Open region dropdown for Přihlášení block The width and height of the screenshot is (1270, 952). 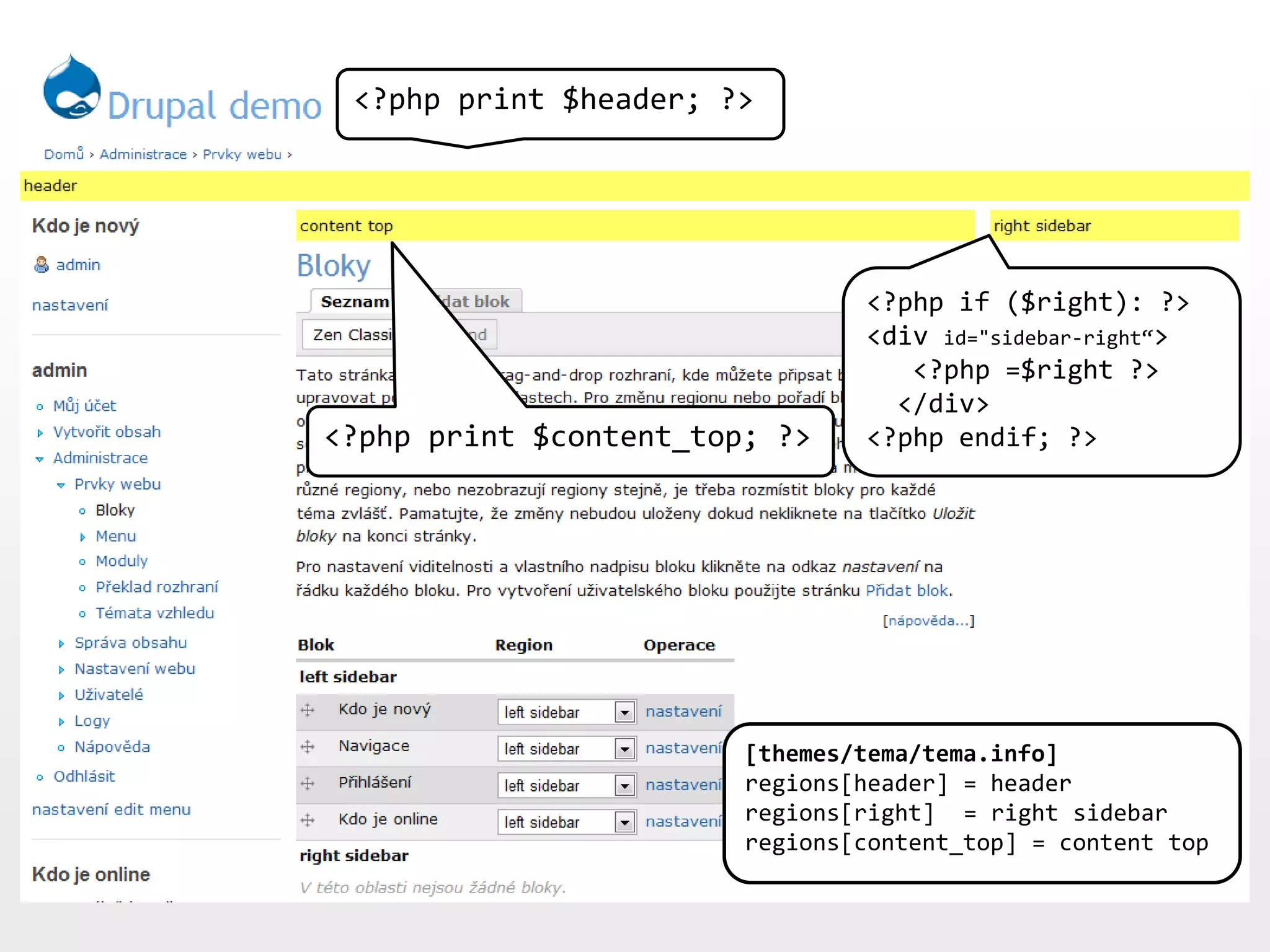coord(567,785)
